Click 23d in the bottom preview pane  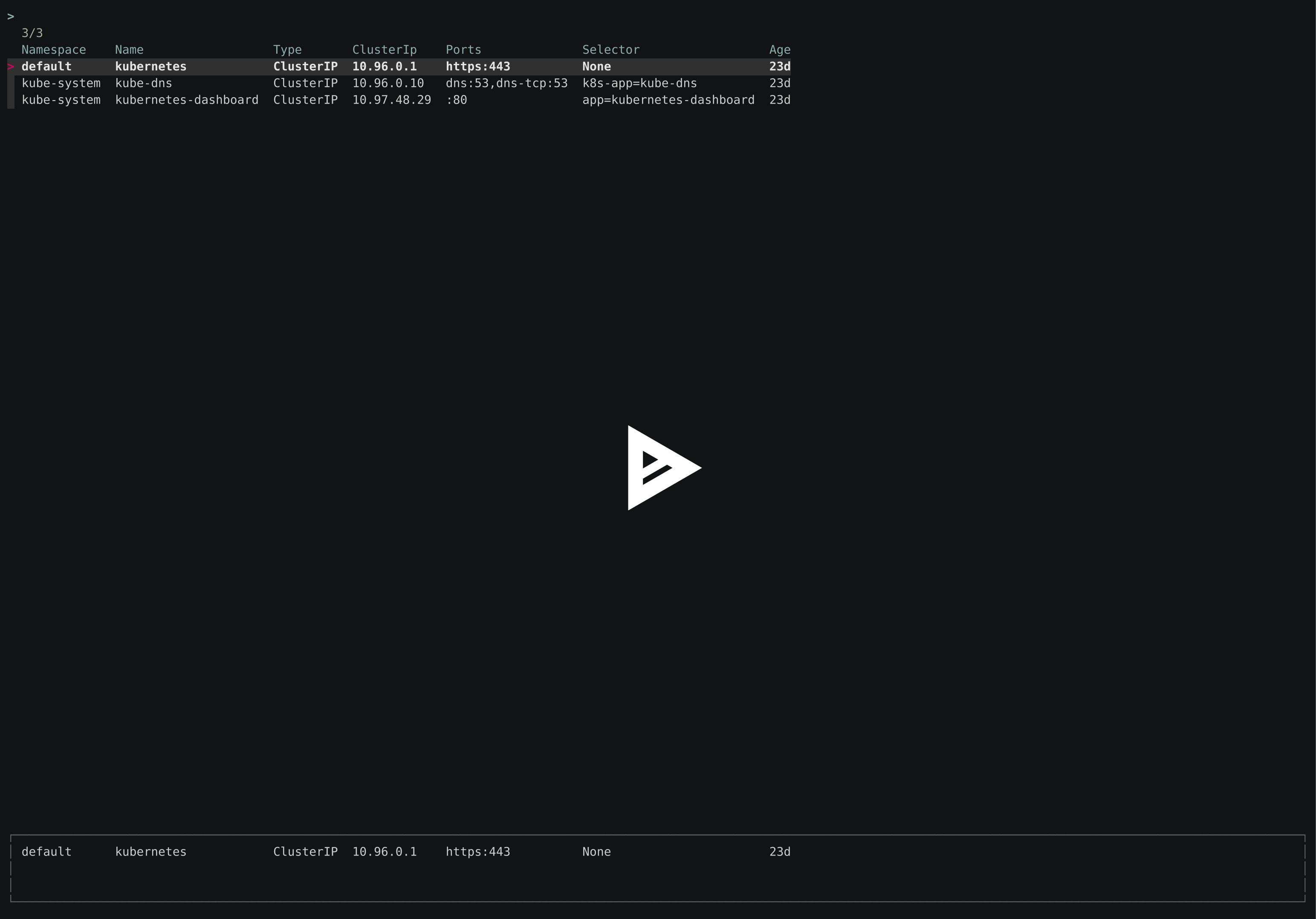coord(780,851)
